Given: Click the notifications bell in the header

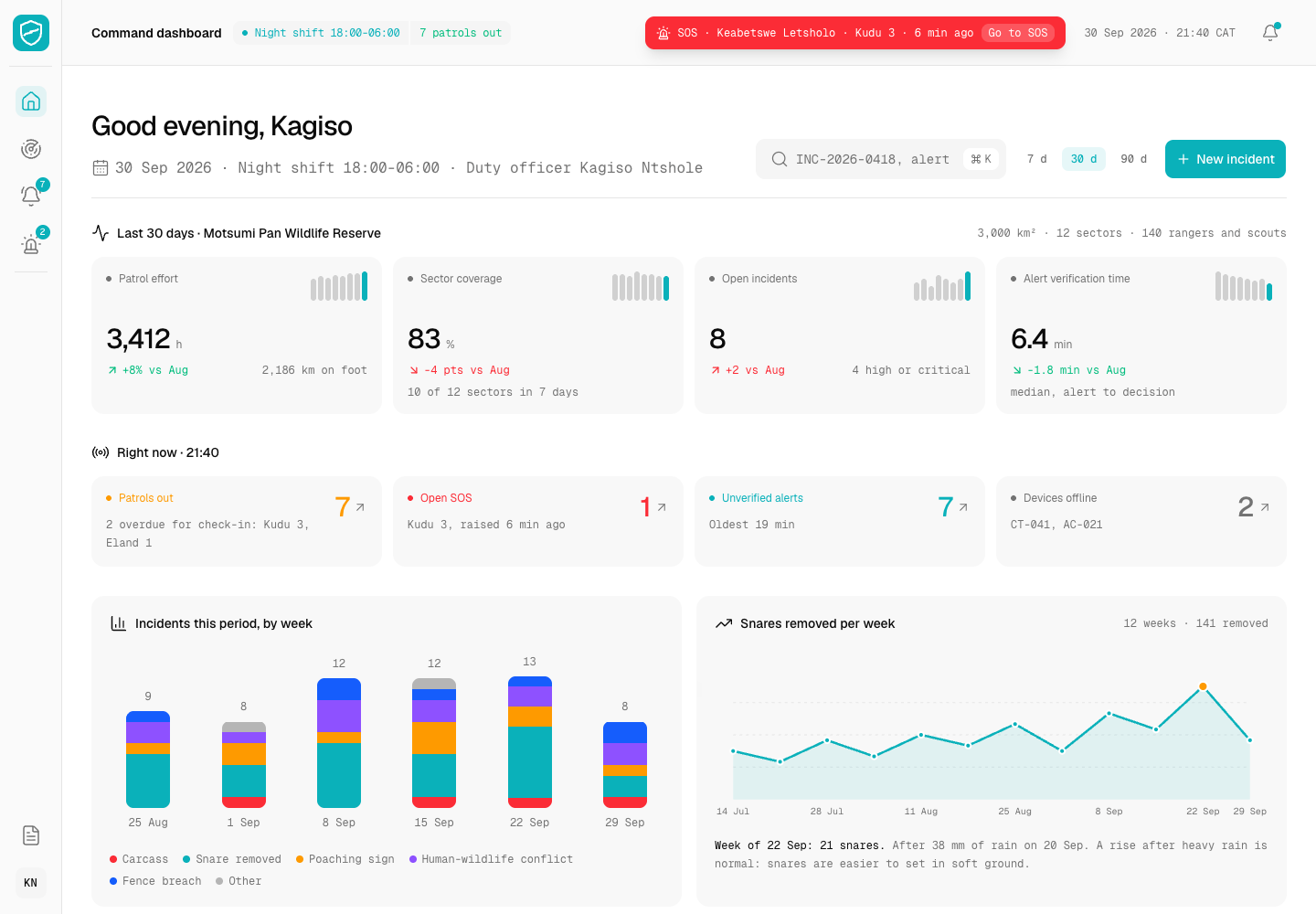Looking at the screenshot, I should click(x=1270, y=33).
